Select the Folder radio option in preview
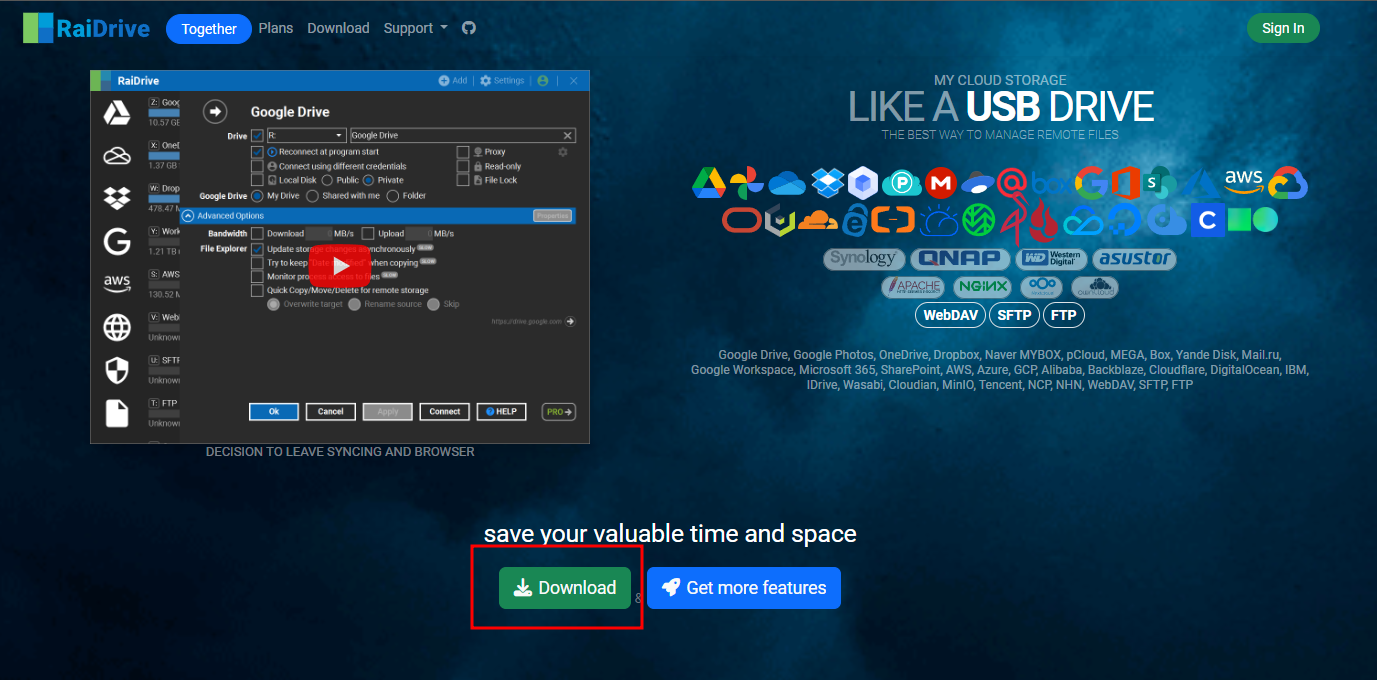The image size is (1377, 680). 393,196
